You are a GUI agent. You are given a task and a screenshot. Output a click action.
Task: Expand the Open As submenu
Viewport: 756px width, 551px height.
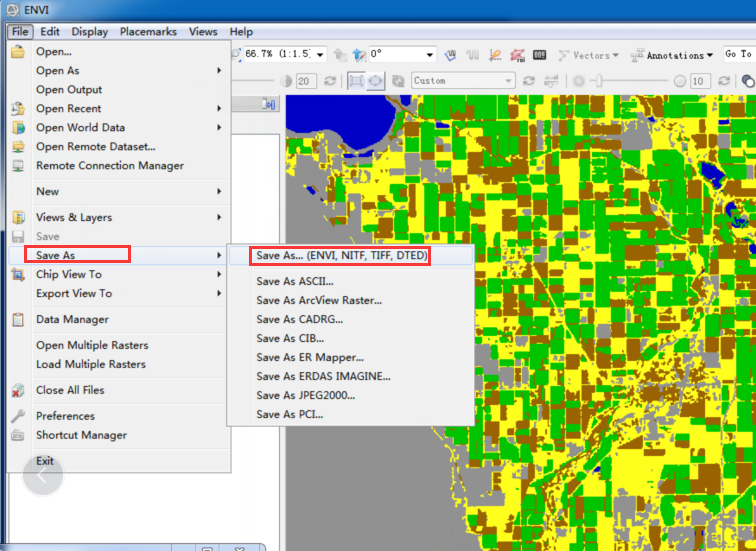coord(219,70)
